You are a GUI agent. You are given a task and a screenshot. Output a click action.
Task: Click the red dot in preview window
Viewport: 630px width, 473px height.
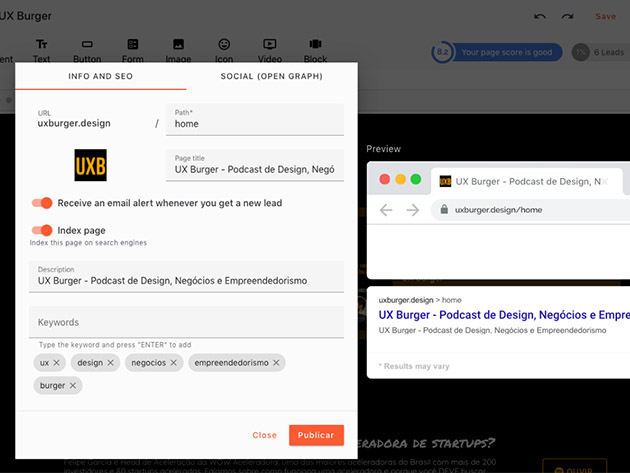[x=385, y=179]
